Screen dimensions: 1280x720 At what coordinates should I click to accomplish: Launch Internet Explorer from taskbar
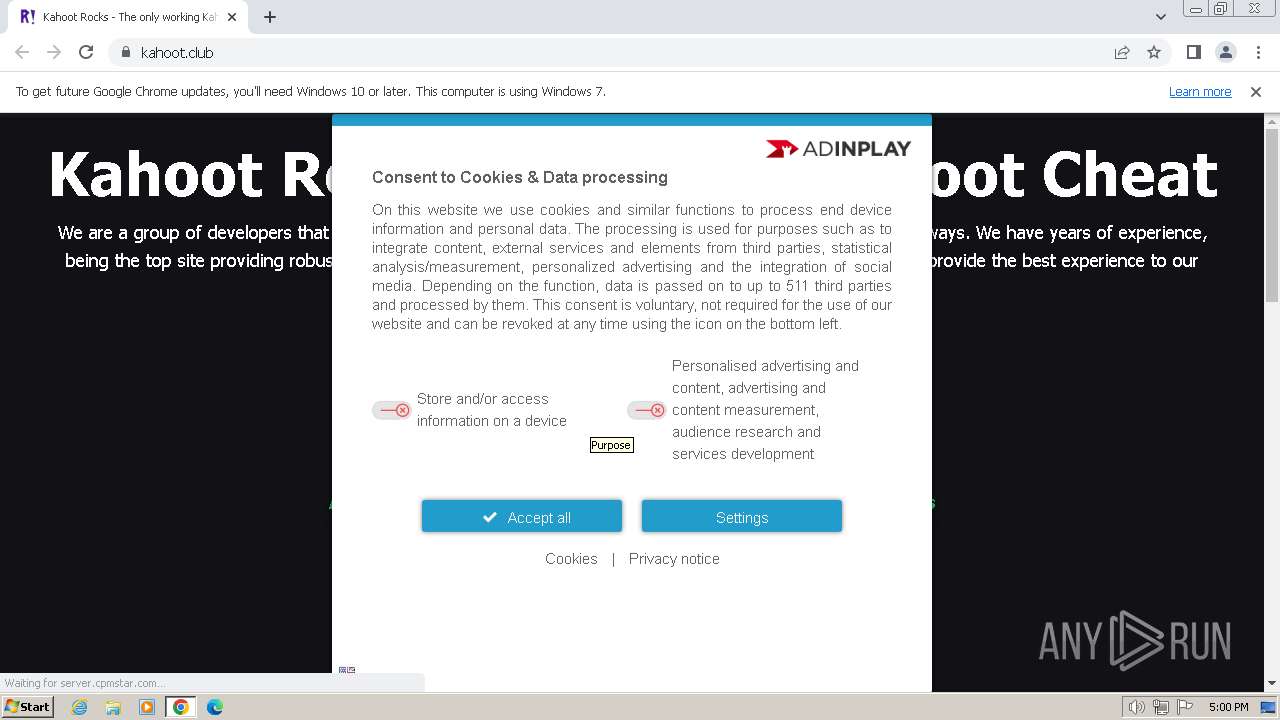pos(79,707)
